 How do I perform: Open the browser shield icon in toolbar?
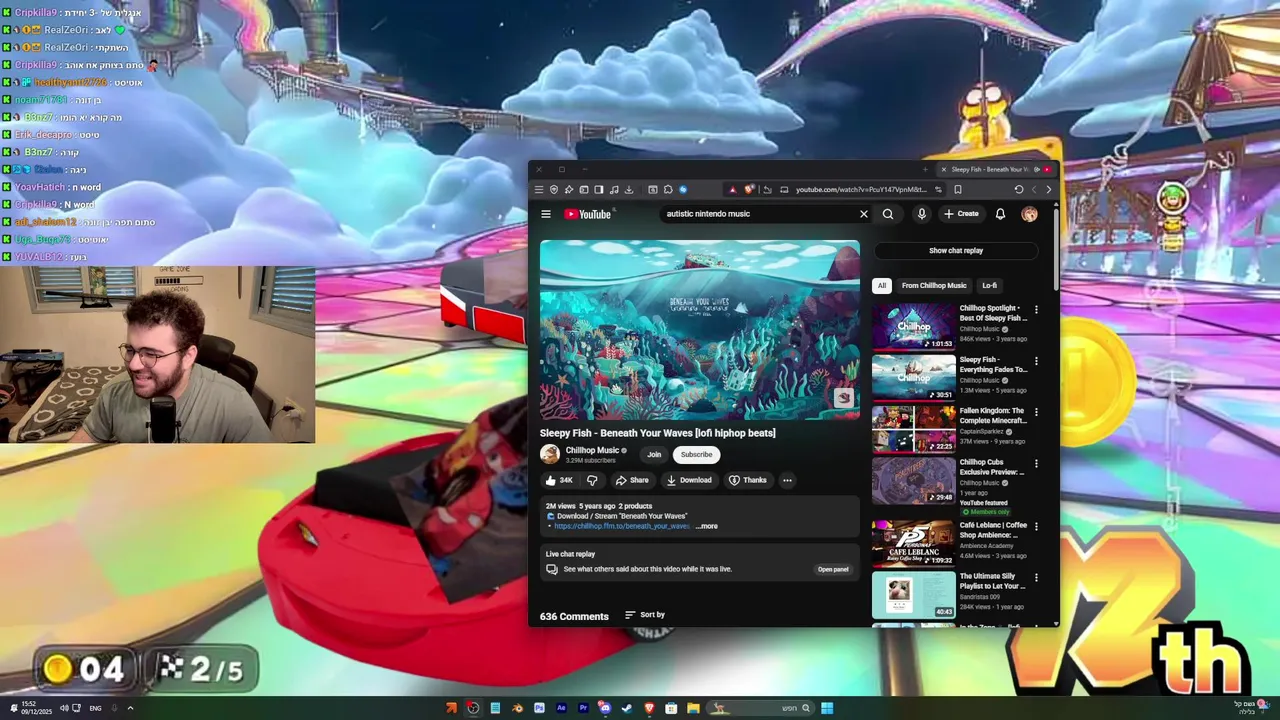click(554, 189)
